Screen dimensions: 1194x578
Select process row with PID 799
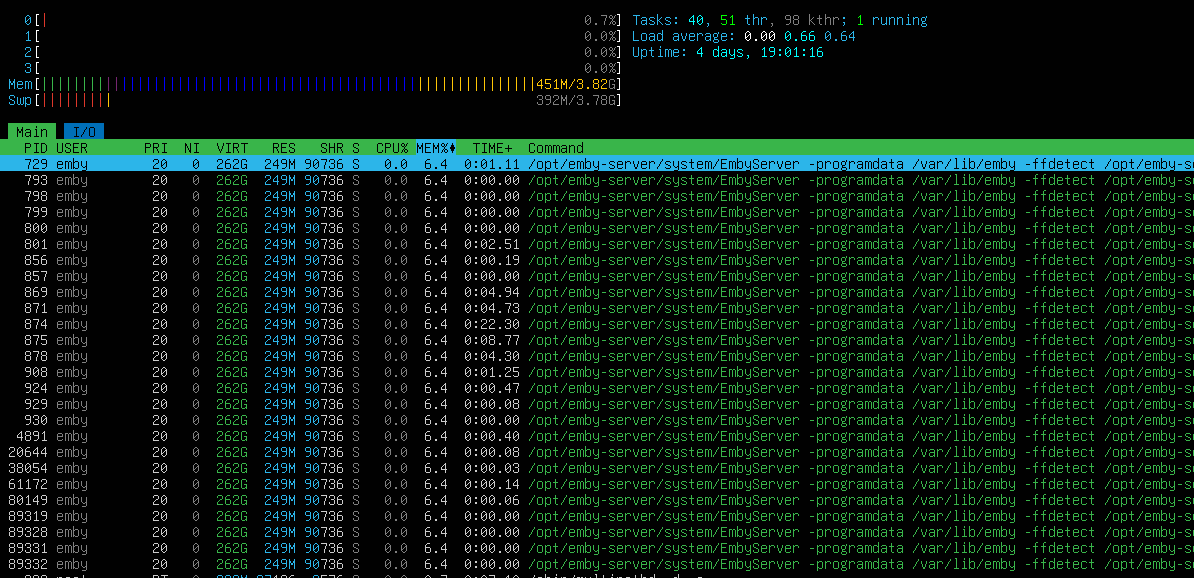597,212
